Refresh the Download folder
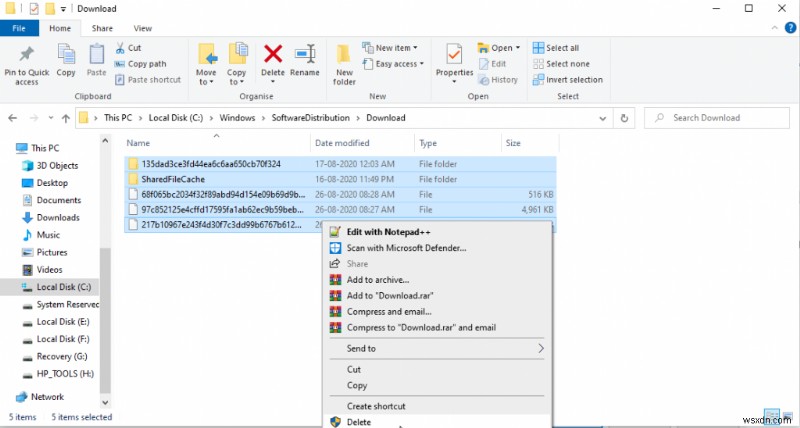This screenshot has height=428, width=800. pos(624,118)
